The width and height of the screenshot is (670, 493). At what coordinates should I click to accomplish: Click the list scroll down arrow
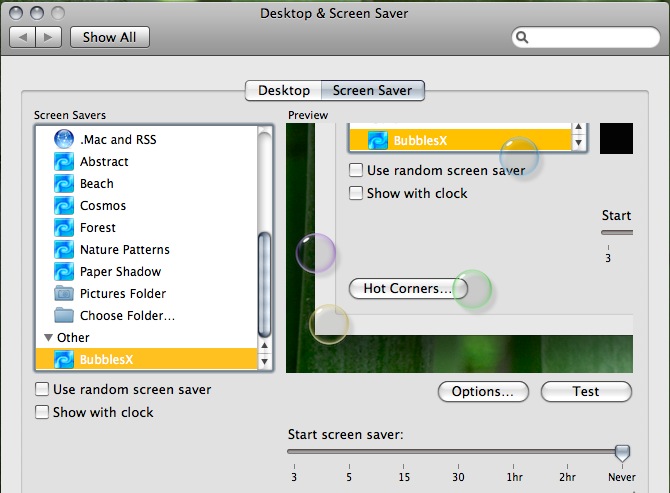point(264,361)
